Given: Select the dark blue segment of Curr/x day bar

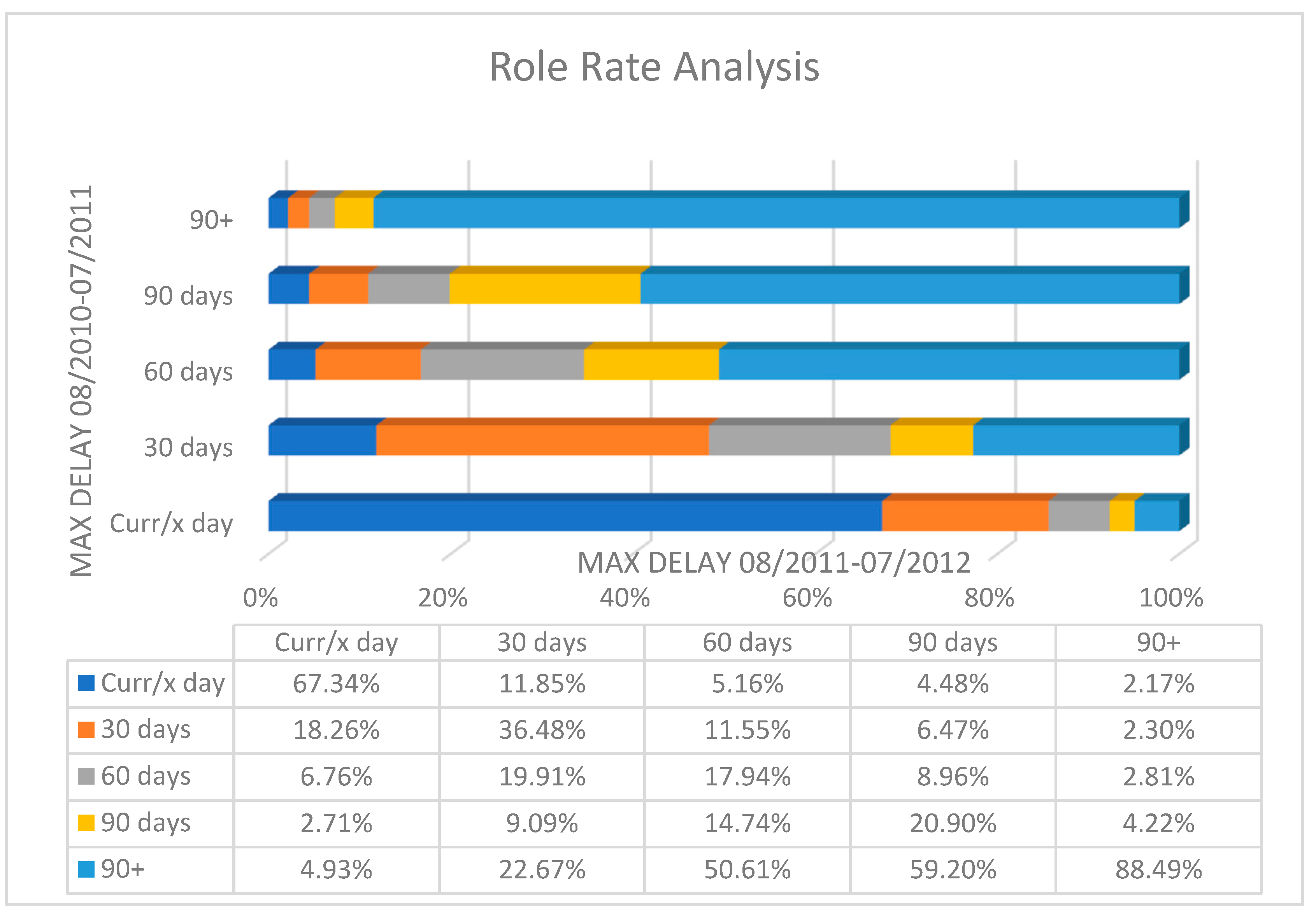Looking at the screenshot, I should pos(574,515).
